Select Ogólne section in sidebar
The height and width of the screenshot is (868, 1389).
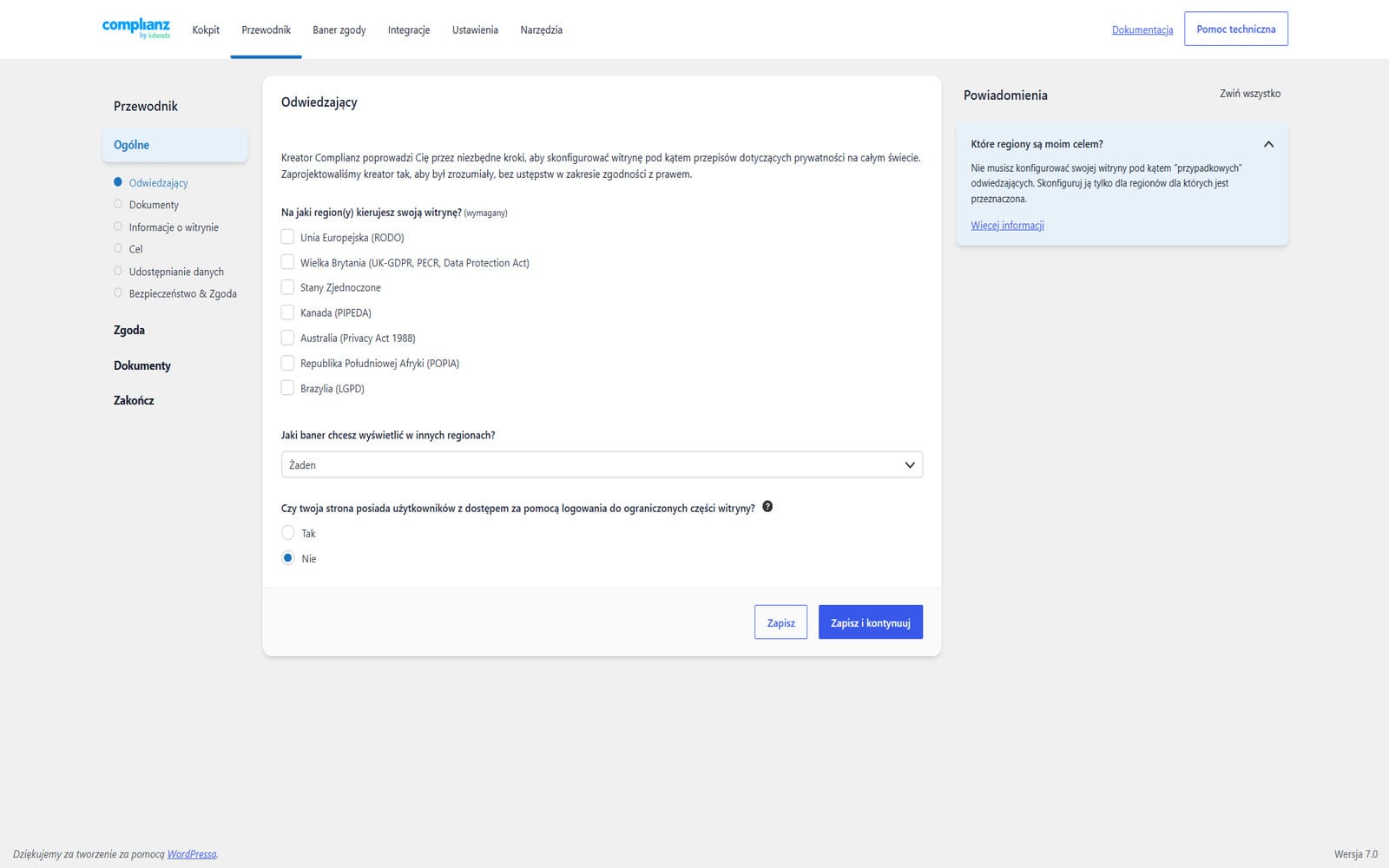coord(174,145)
